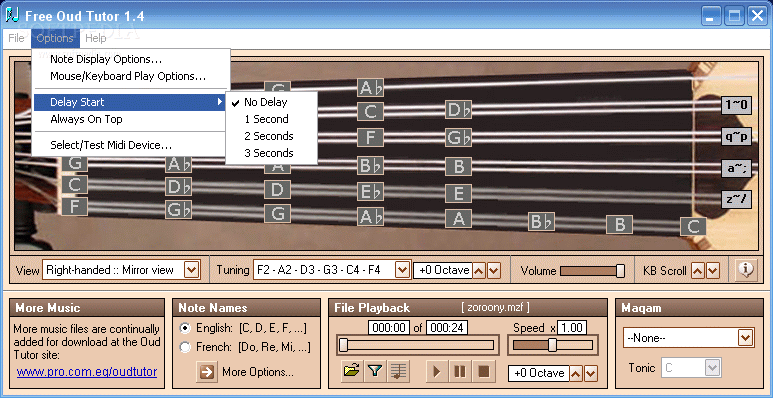The height and width of the screenshot is (398, 773).
Task: Click the funnel filter icon in File Playback
Action: click(x=375, y=371)
